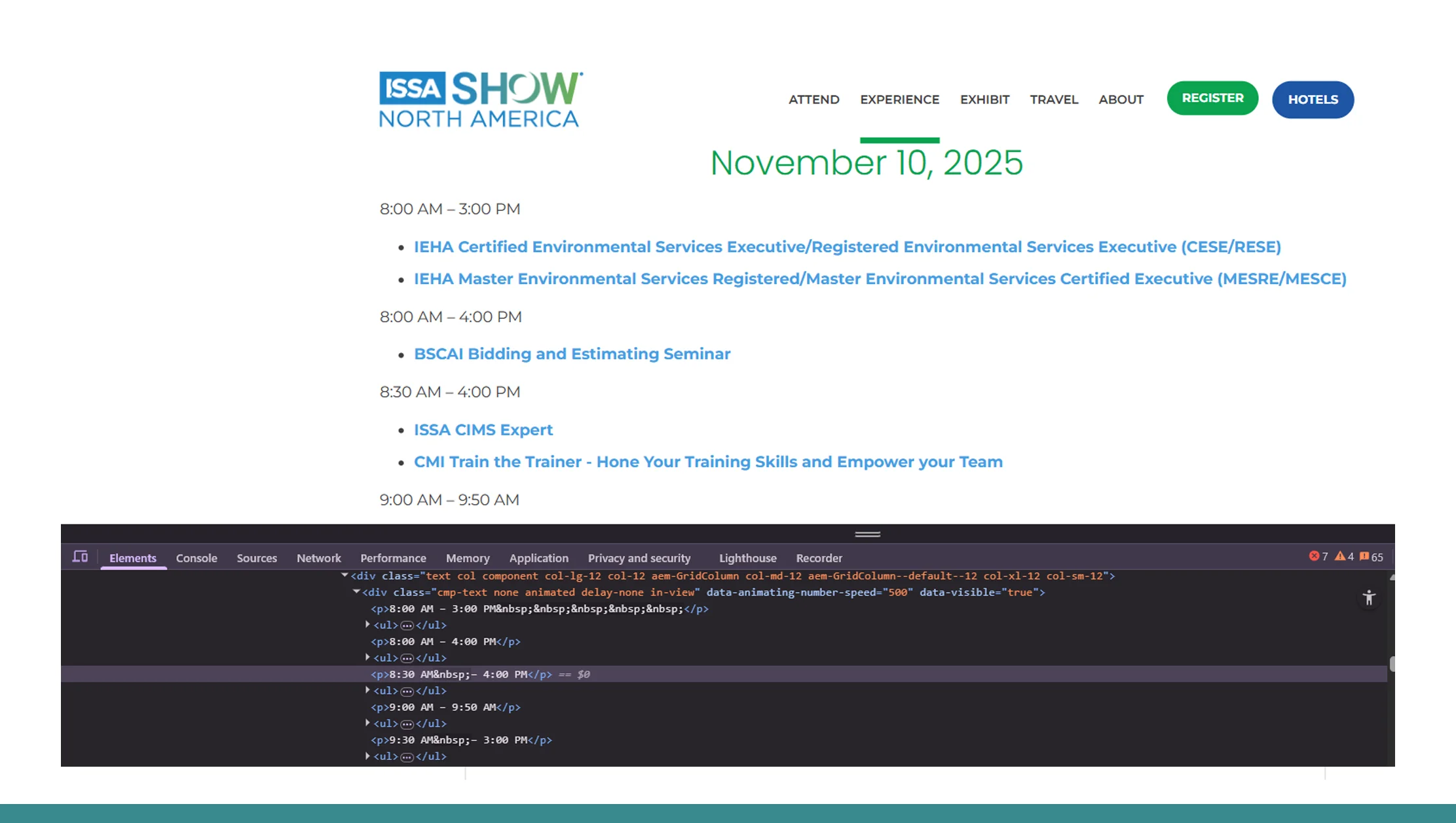The height and width of the screenshot is (823, 1456).
Task: Click the ellipsis to inline-expand a collapsed ul
Action: 407,625
